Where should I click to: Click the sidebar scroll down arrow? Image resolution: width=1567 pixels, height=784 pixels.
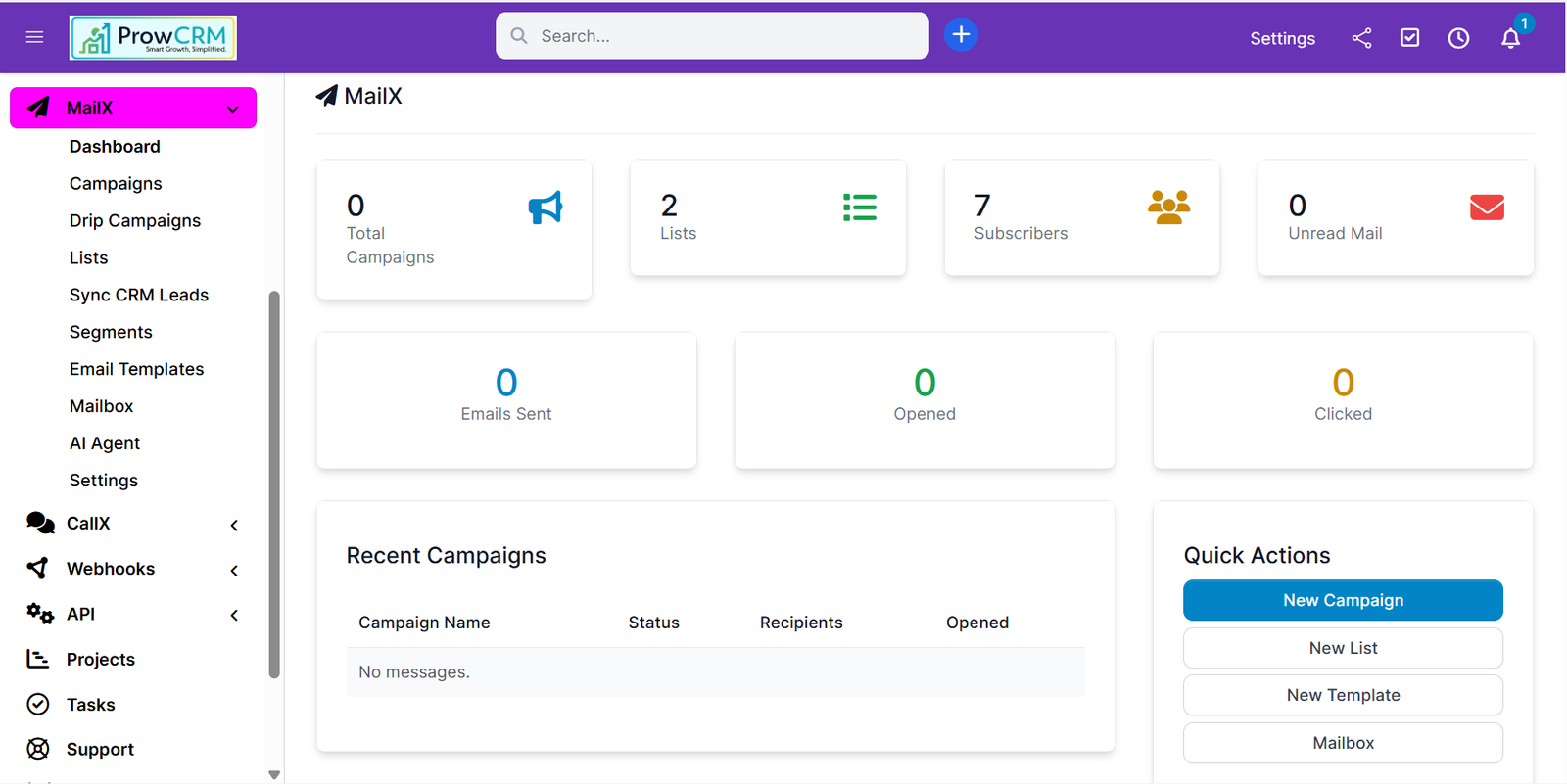tap(274, 774)
